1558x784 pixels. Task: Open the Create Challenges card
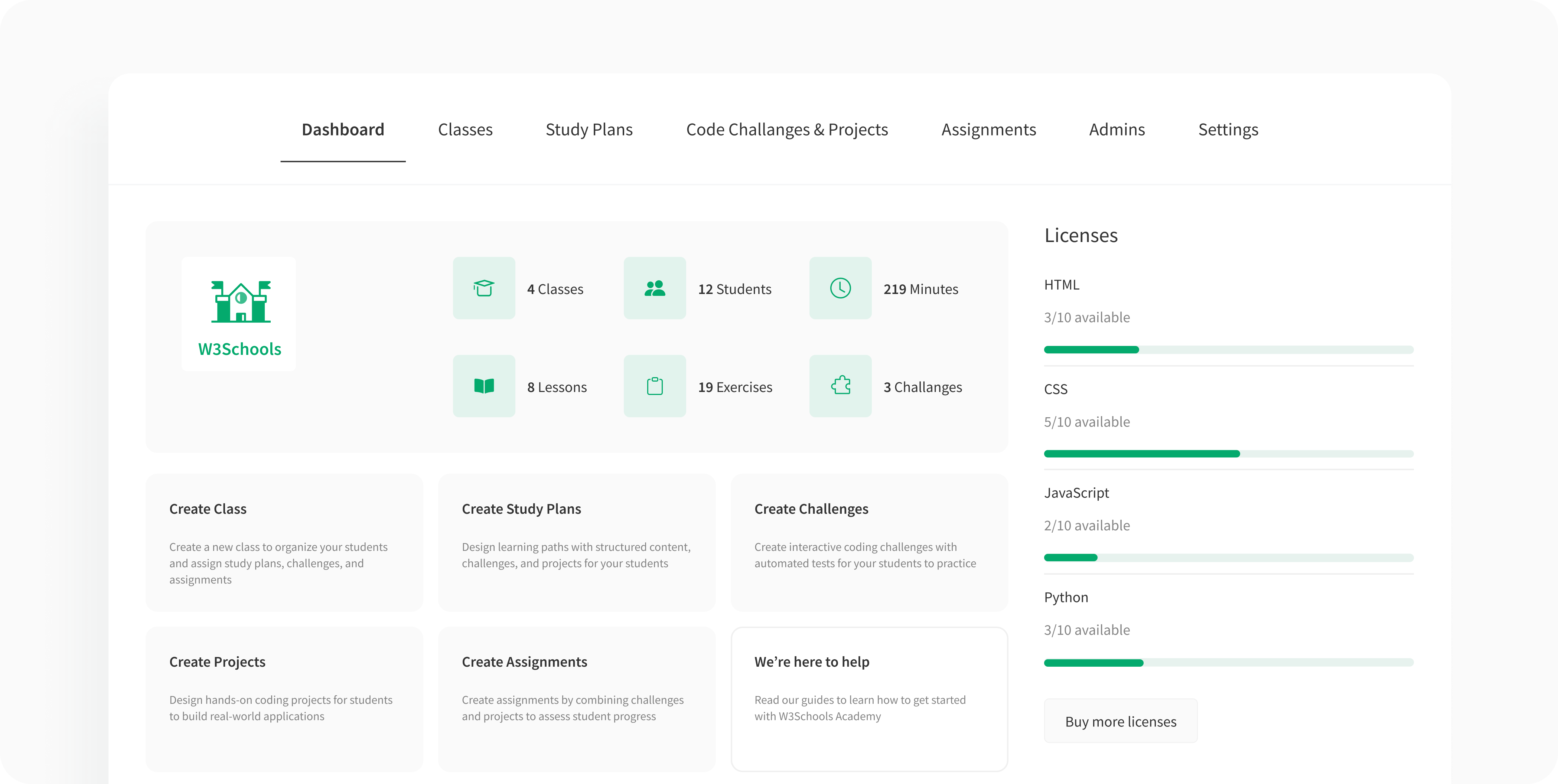pyautogui.click(x=869, y=543)
